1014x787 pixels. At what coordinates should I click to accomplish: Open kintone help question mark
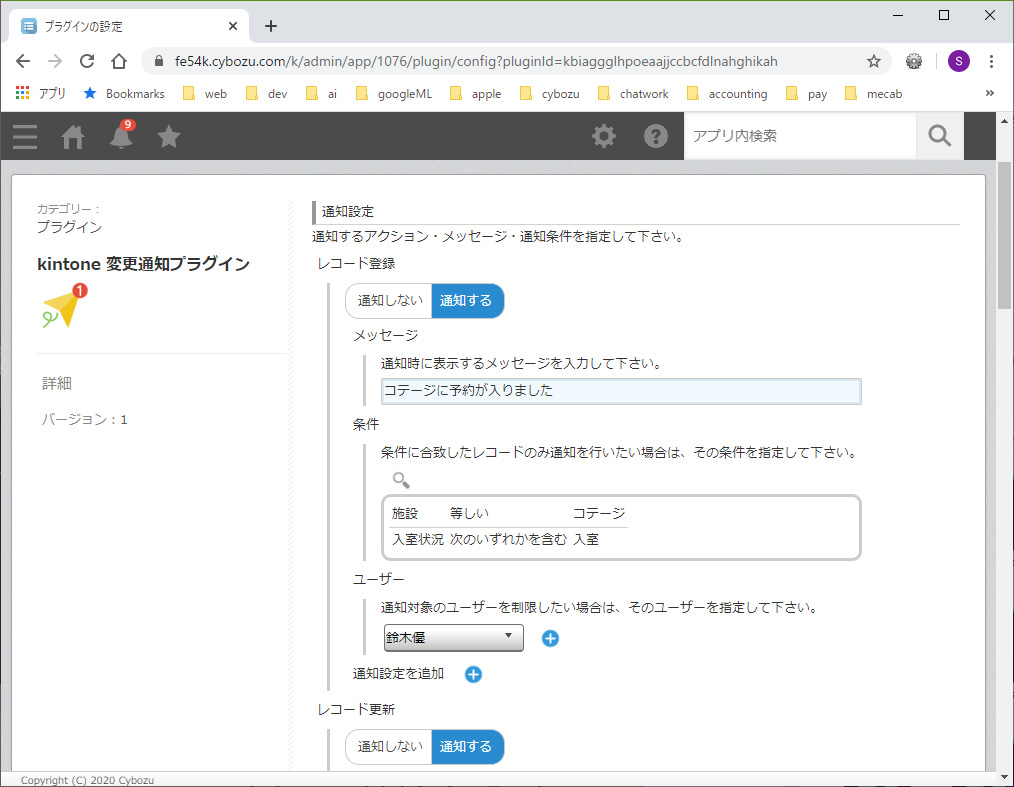[655, 136]
